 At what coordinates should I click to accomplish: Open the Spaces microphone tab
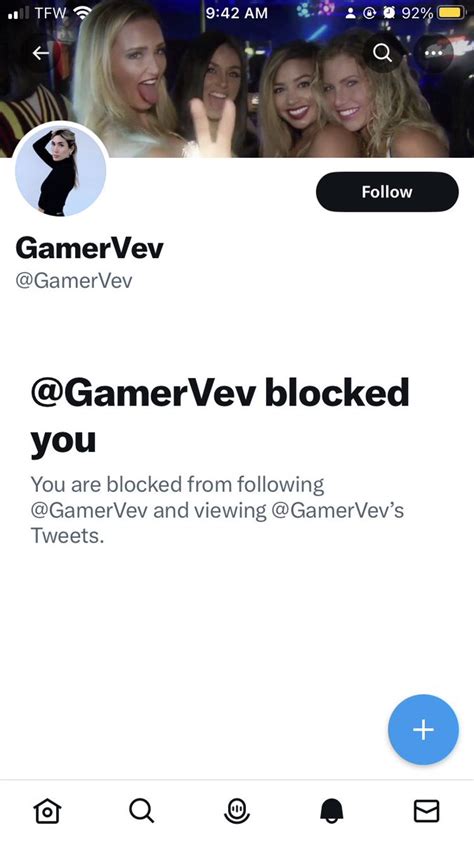[237, 810]
